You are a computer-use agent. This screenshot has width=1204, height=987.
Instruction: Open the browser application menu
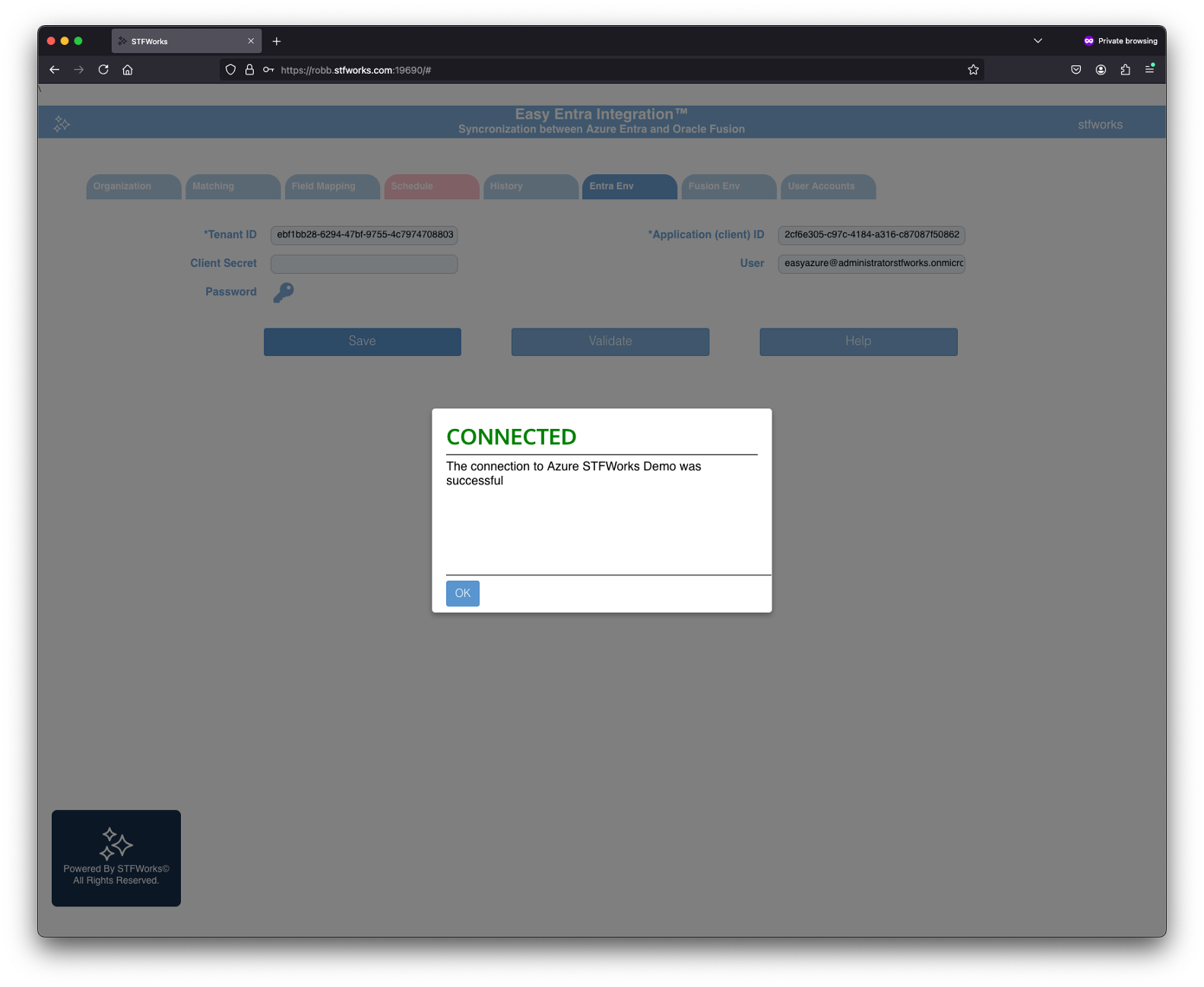(x=1149, y=70)
